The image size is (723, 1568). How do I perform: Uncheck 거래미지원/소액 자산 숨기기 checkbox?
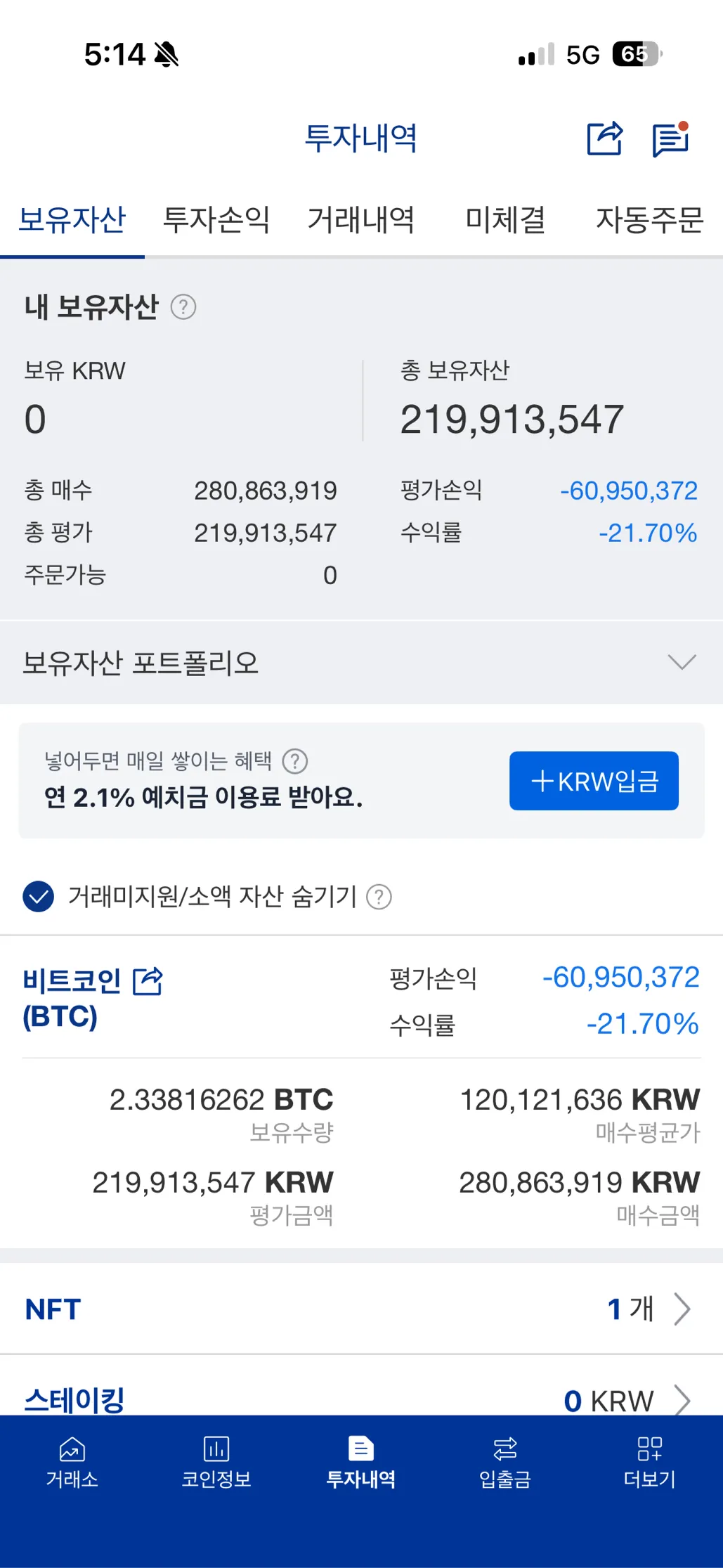(x=39, y=897)
